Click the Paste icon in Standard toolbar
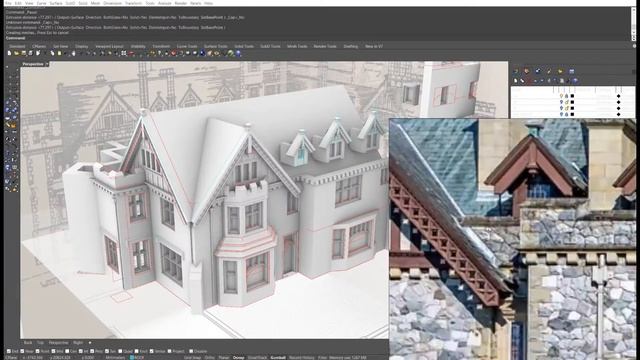The width and height of the screenshot is (640, 360). tap(59, 53)
